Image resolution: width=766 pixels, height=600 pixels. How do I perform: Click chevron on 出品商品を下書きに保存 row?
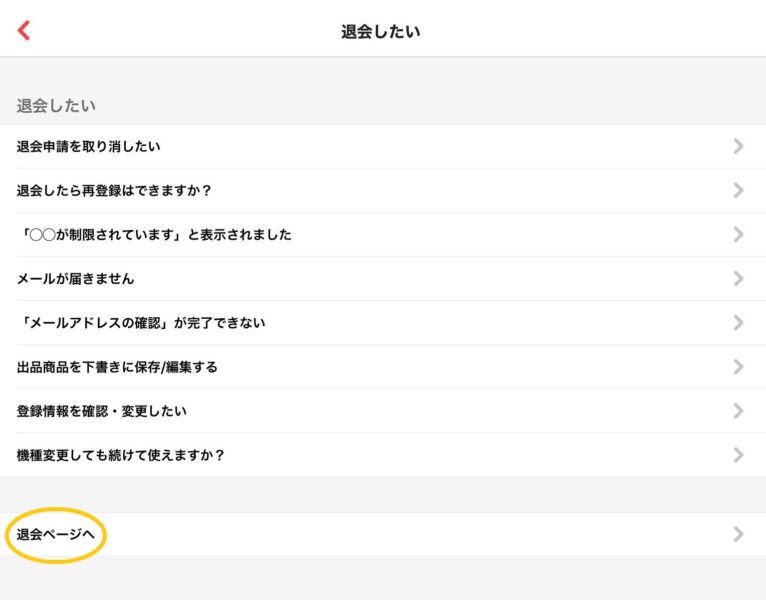[738, 367]
